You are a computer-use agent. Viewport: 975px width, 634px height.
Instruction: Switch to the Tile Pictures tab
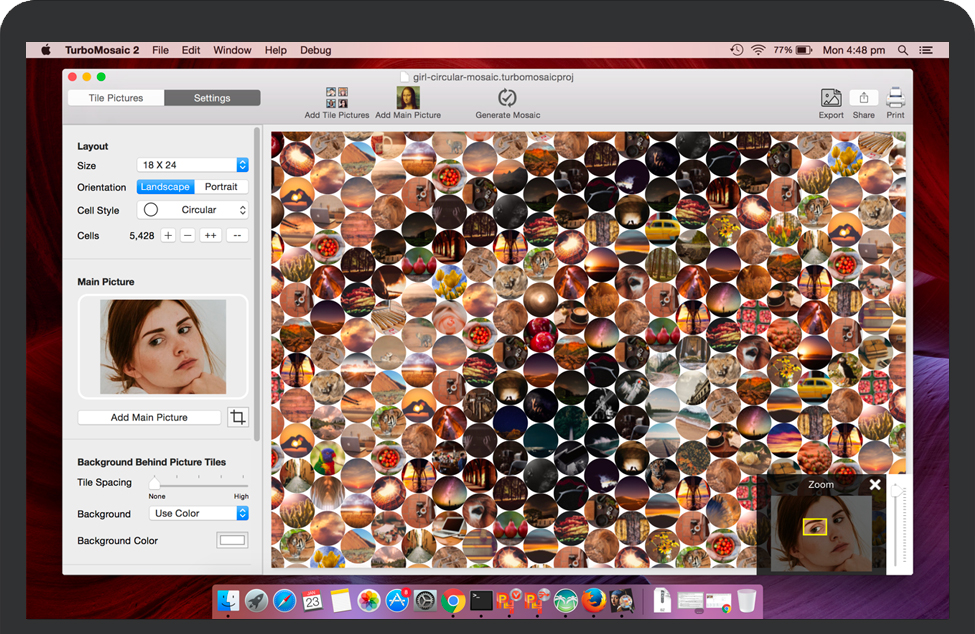[x=116, y=98]
